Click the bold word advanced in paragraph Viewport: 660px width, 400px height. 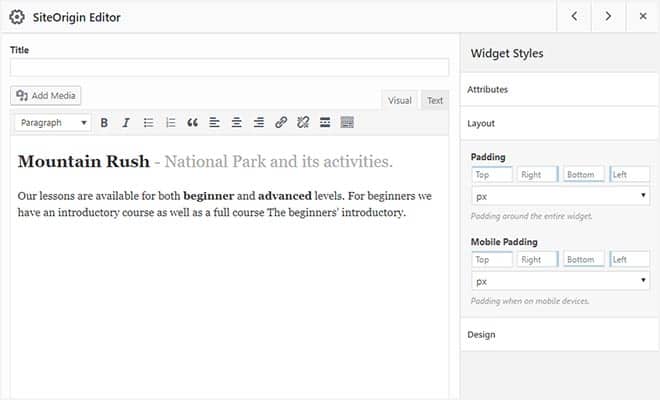[x=285, y=196]
